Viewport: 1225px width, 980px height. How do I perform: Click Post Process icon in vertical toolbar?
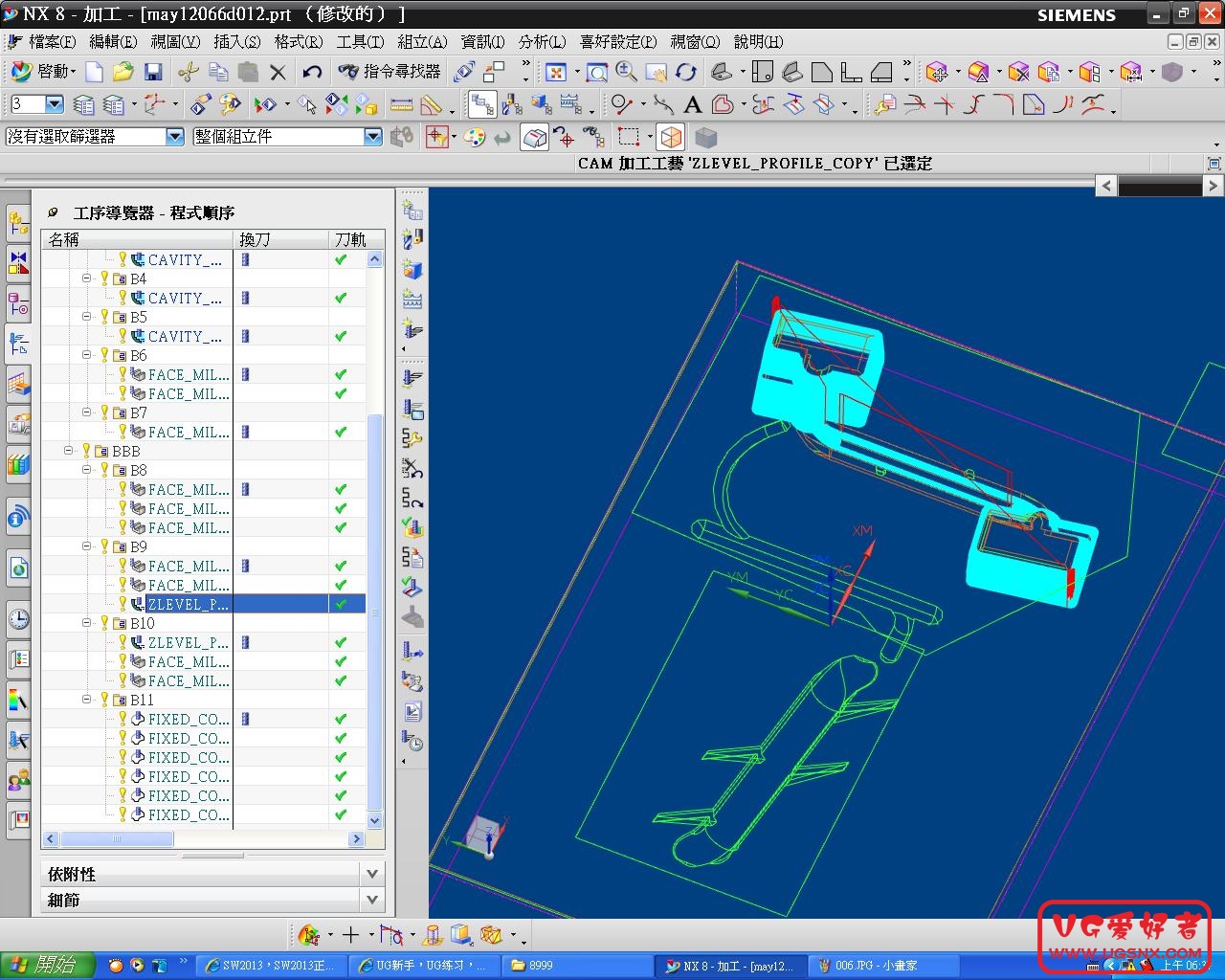413,681
